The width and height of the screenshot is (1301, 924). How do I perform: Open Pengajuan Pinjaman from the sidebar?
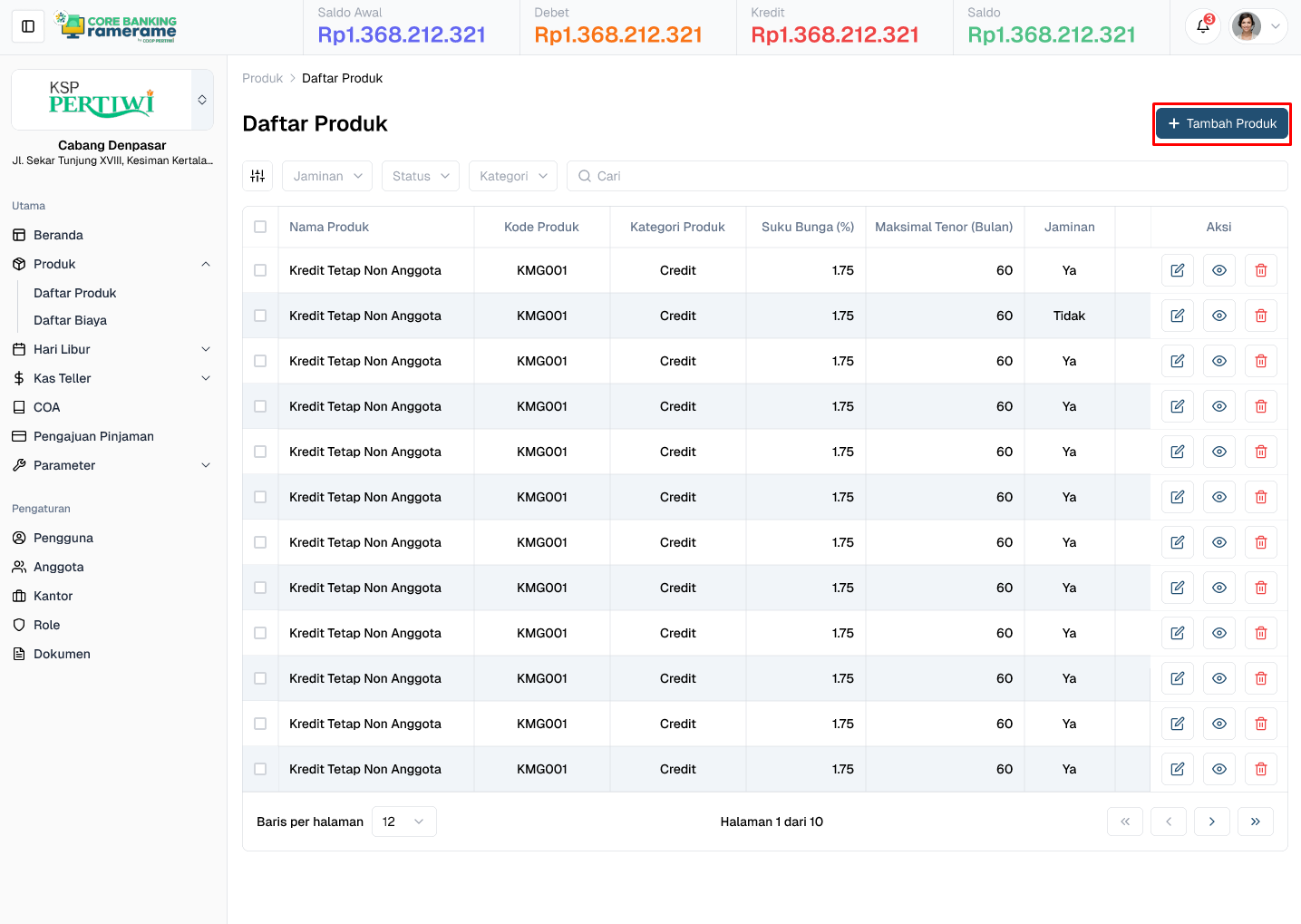point(93,435)
